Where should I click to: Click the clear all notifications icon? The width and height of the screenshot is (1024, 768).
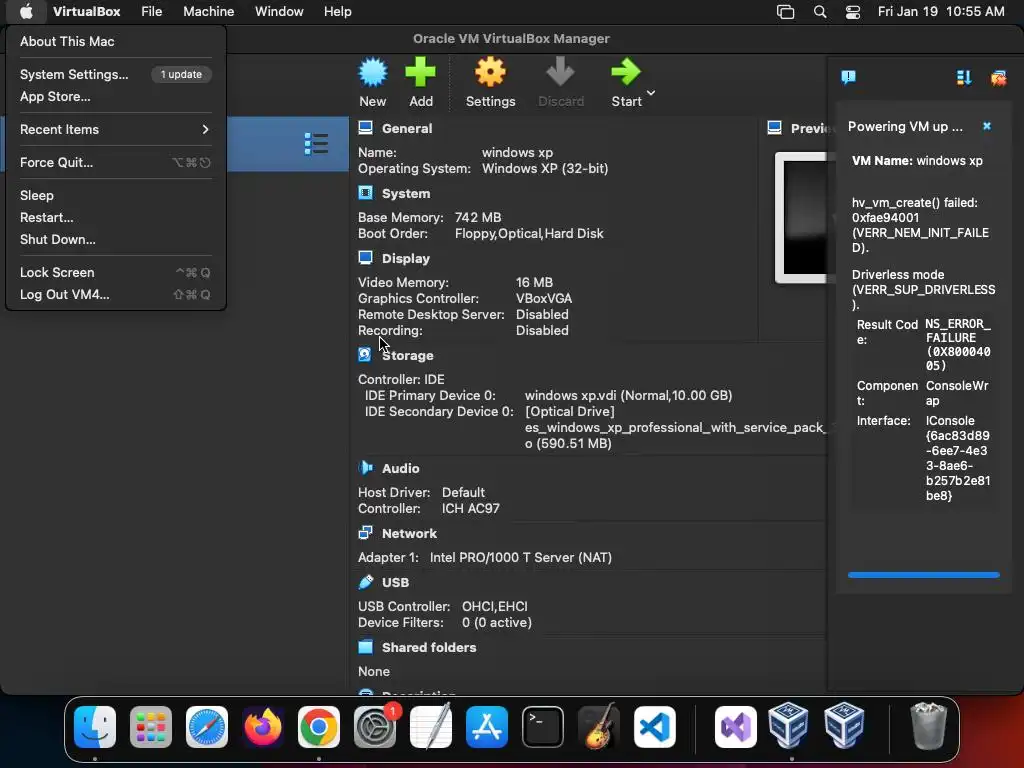(998, 78)
